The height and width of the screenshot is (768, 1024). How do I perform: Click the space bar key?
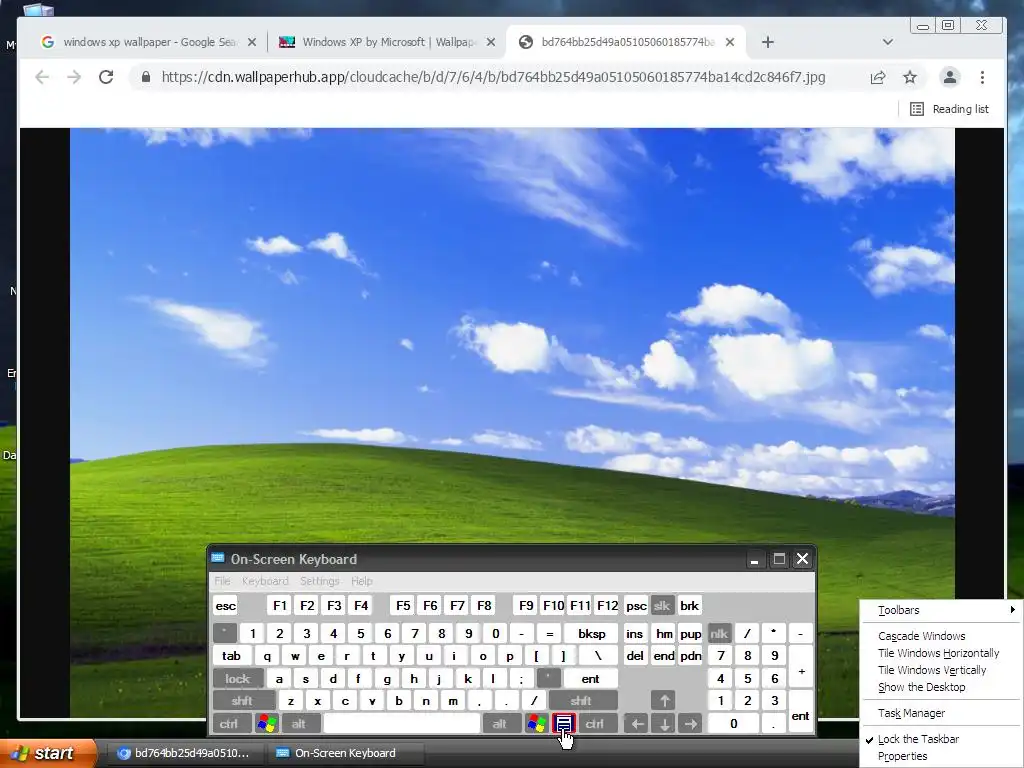402,724
